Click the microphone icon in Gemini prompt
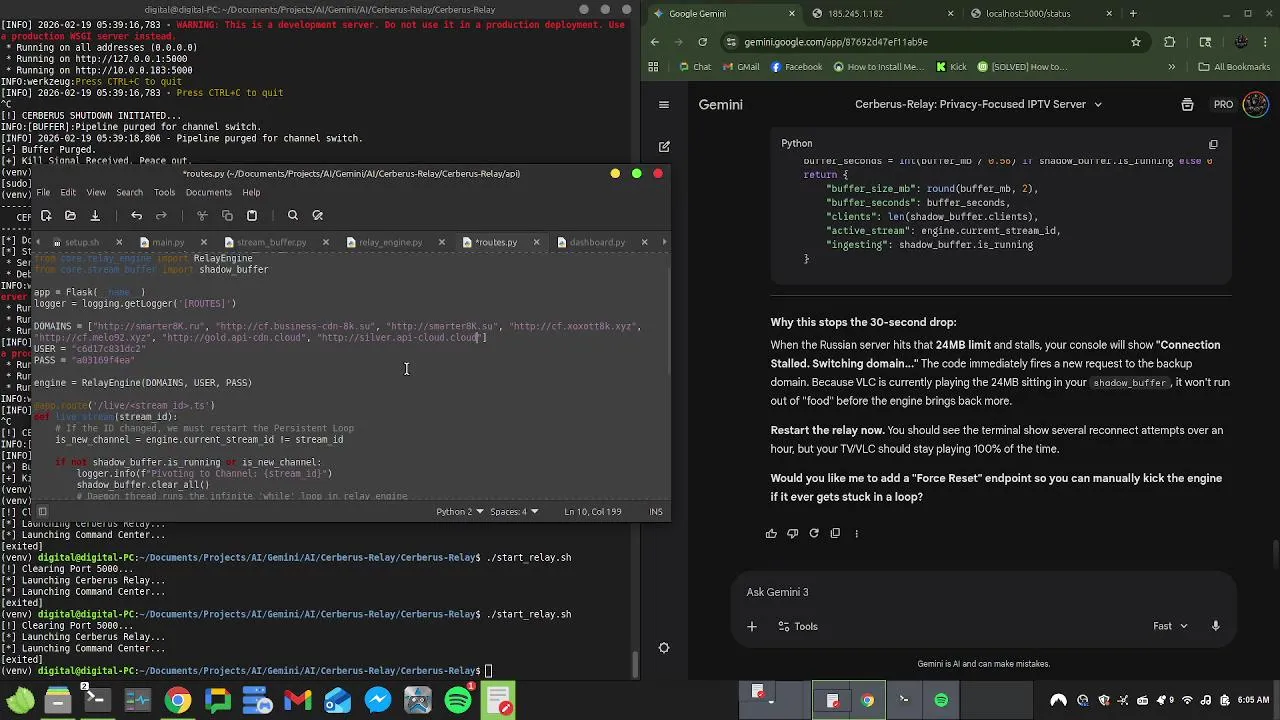 pos(1216,626)
